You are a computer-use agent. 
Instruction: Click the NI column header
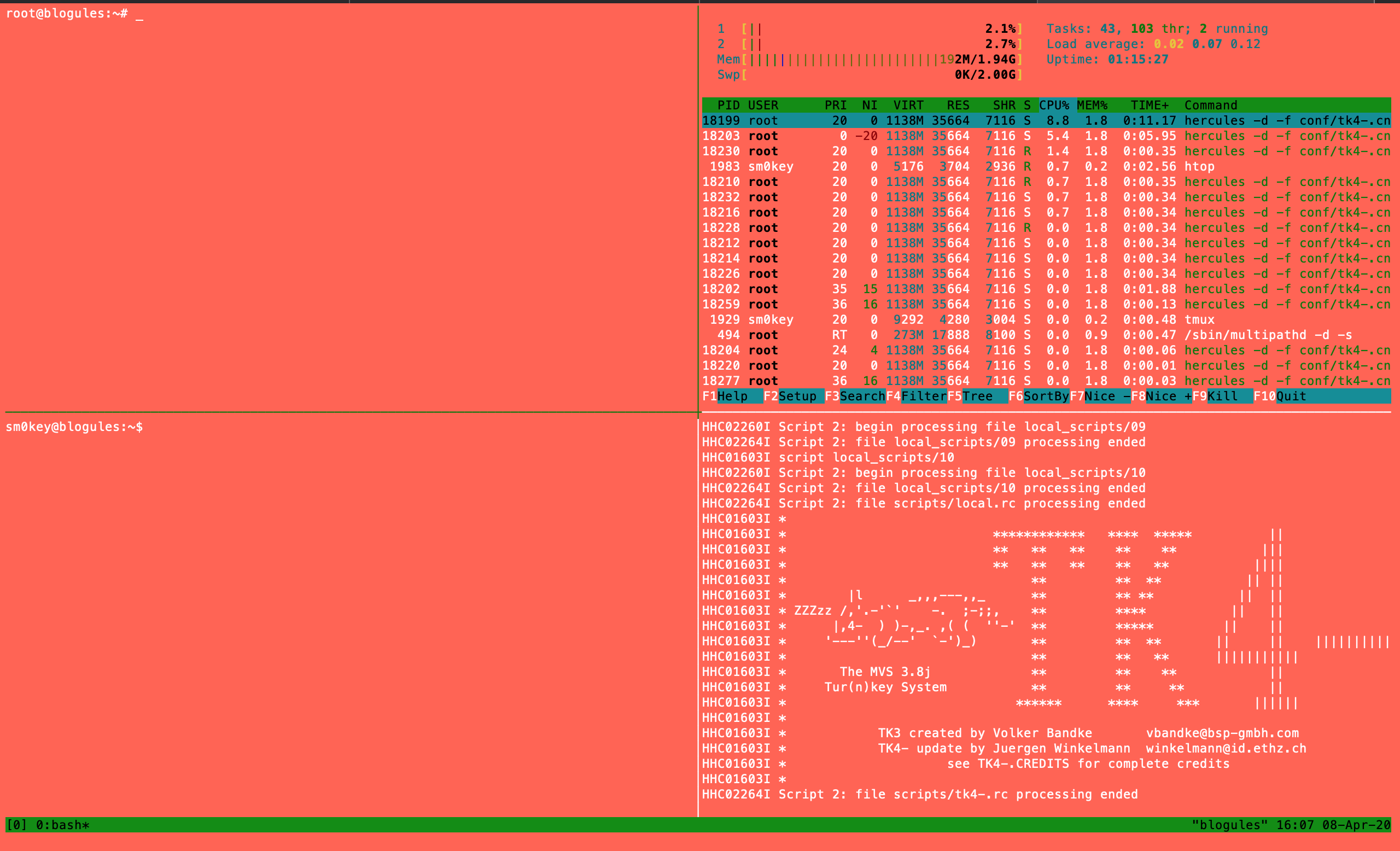[870, 106]
